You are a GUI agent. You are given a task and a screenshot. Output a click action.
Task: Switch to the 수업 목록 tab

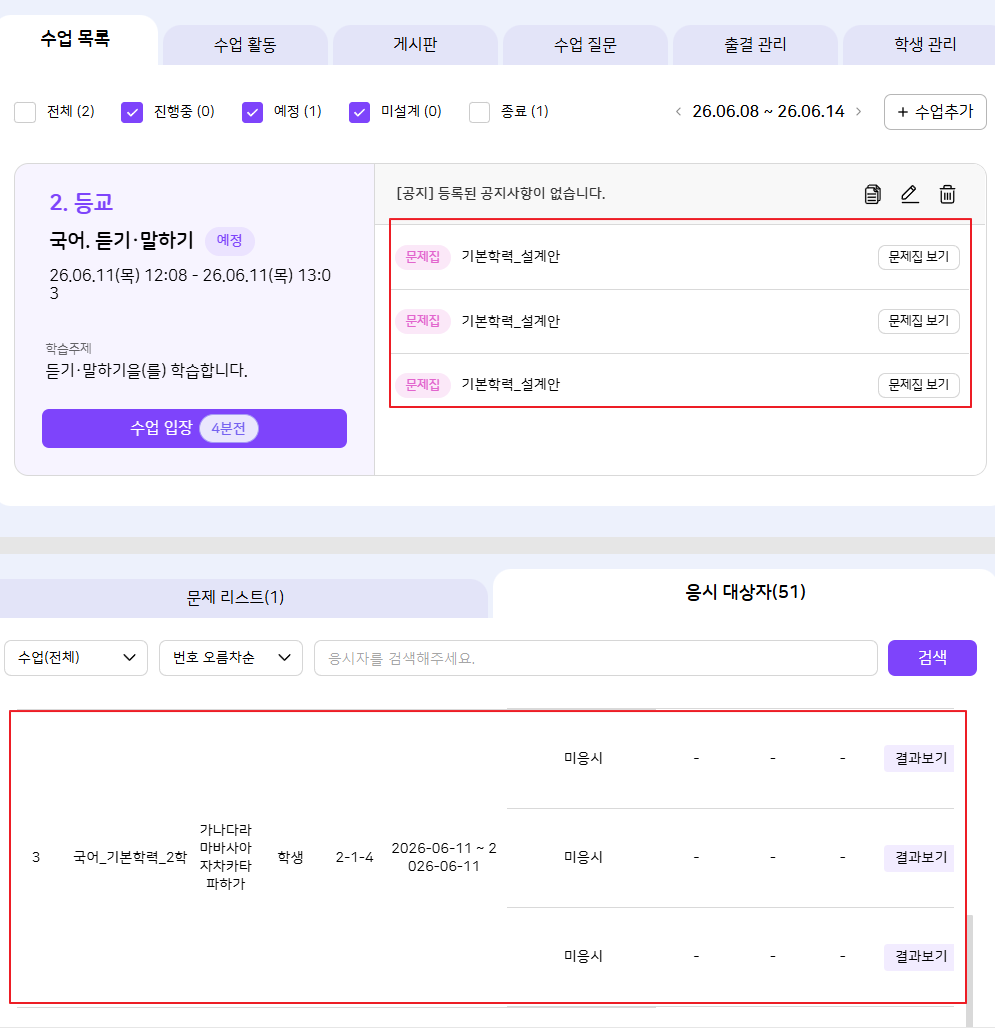(x=75, y=38)
